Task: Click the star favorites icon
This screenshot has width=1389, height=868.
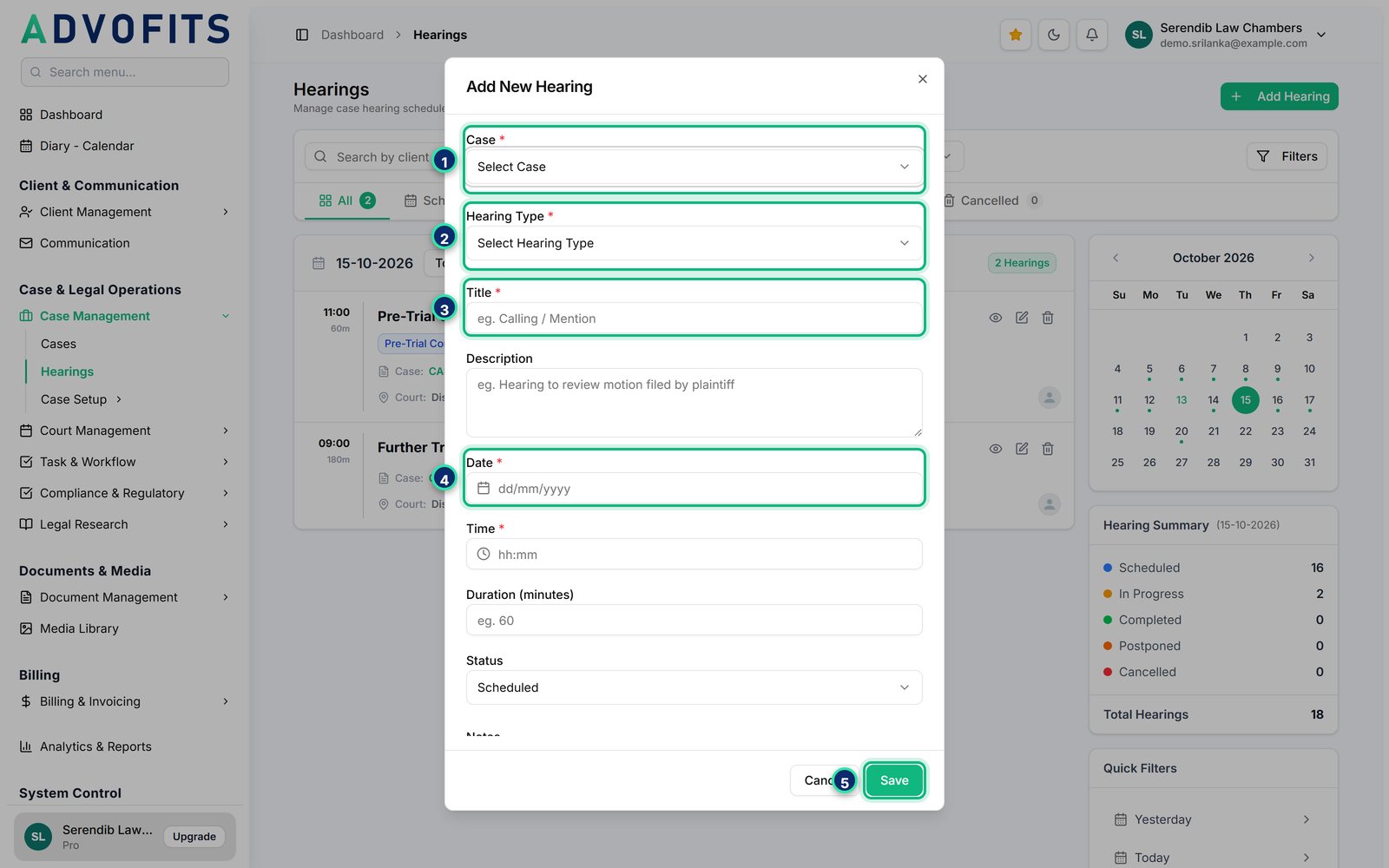Action: point(1016,35)
